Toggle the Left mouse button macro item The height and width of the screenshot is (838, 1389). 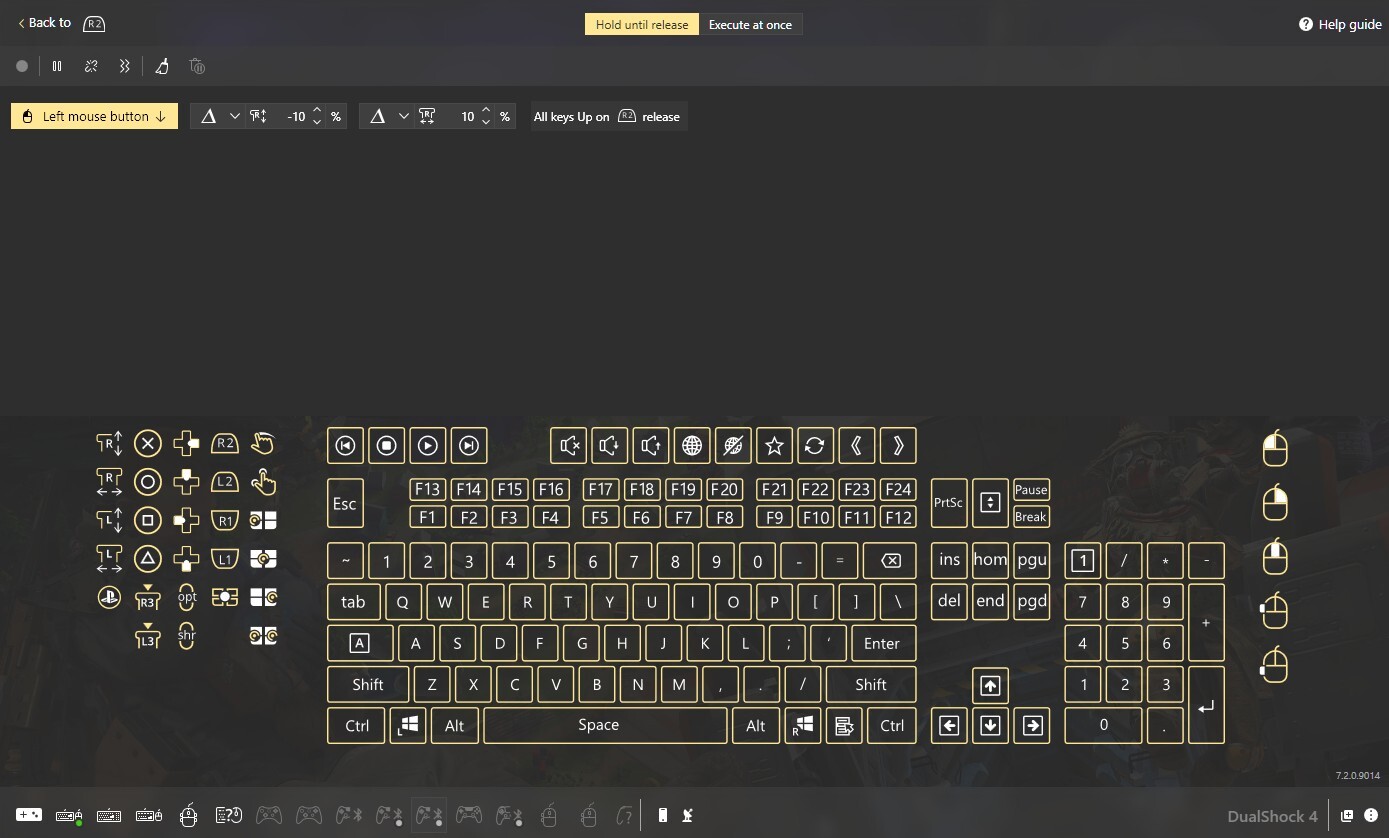tap(94, 117)
